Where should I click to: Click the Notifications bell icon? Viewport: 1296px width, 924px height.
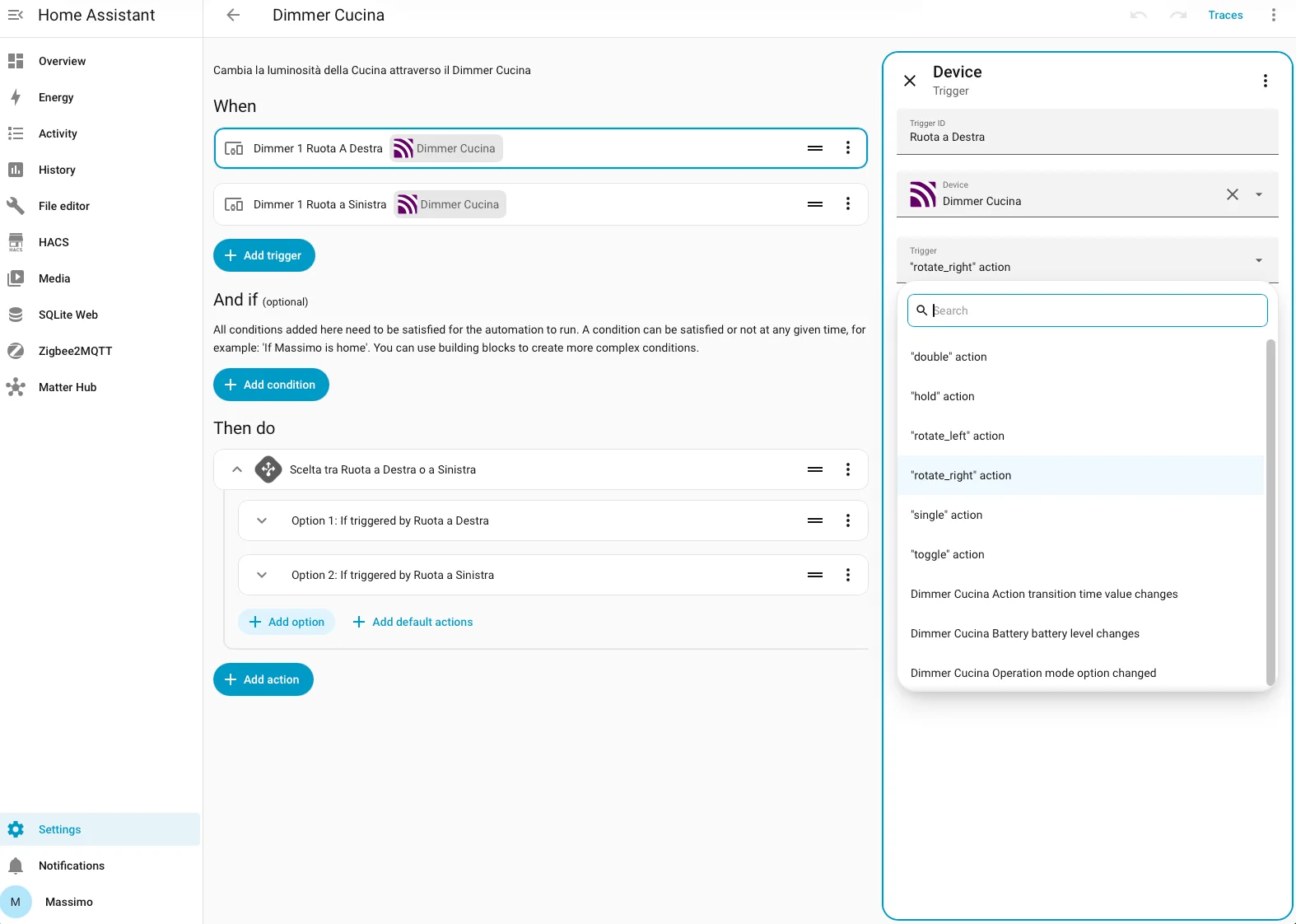(x=16, y=866)
